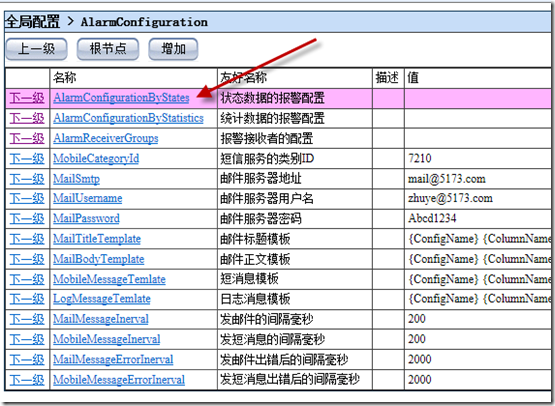The image size is (555, 406).
Task: Click 下一级 in the AlarmConfigurationByStatistics row
Action: coord(27,118)
